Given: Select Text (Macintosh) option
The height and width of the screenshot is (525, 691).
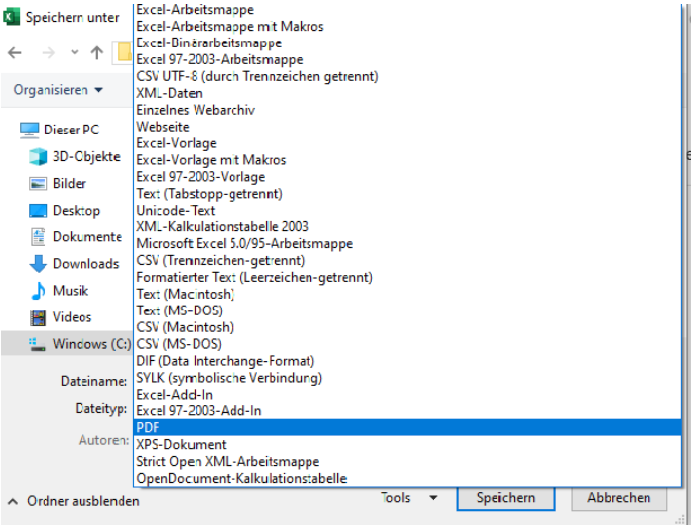Looking at the screenshot, I should tap(407, 294).
